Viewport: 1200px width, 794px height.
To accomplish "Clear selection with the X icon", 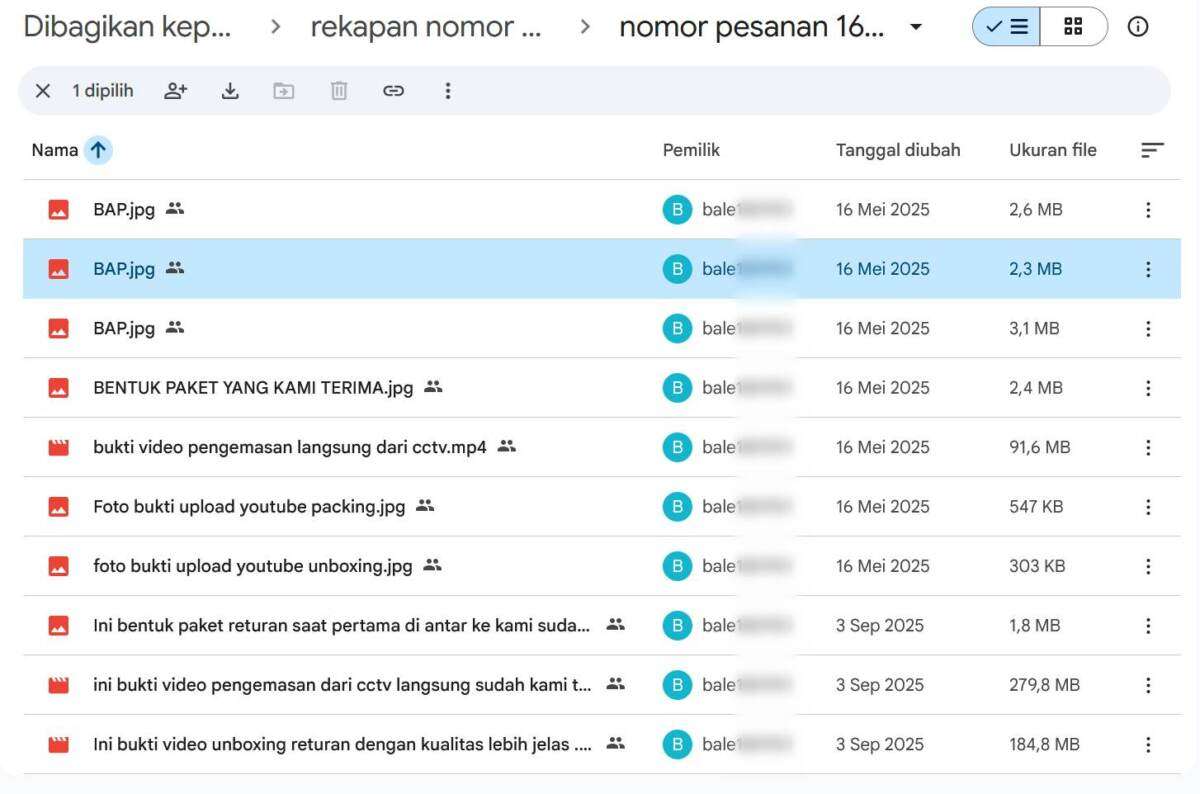I will [x=42, y=91].
